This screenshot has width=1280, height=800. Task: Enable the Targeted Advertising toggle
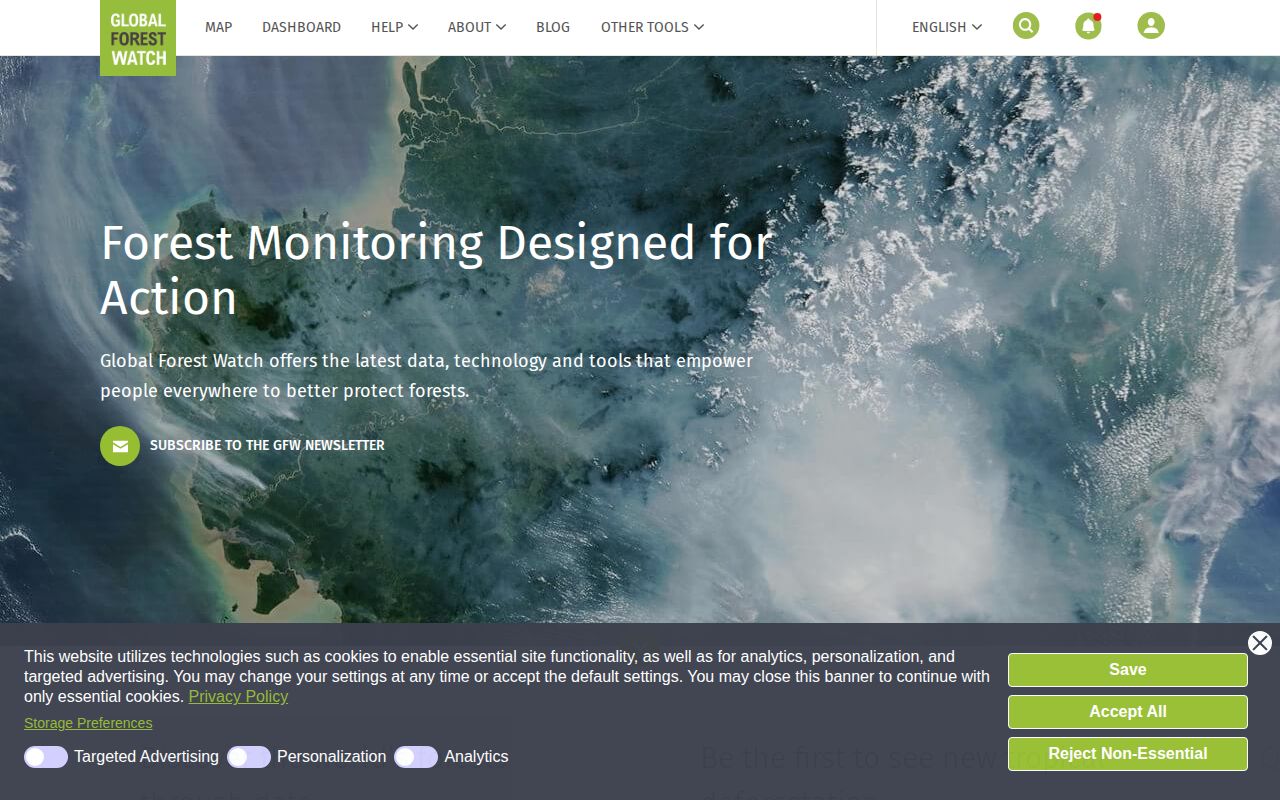click(46, 757)
